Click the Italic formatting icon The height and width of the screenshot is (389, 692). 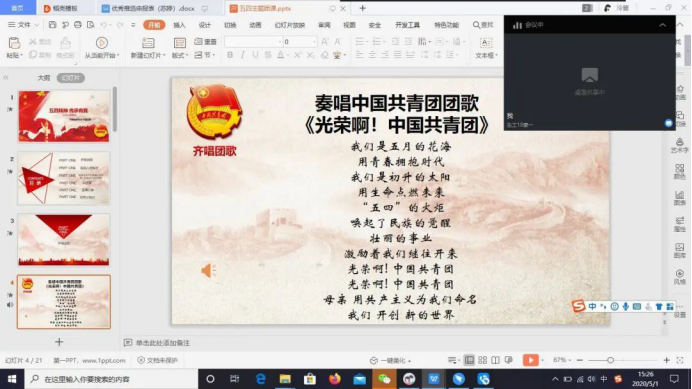242,55
